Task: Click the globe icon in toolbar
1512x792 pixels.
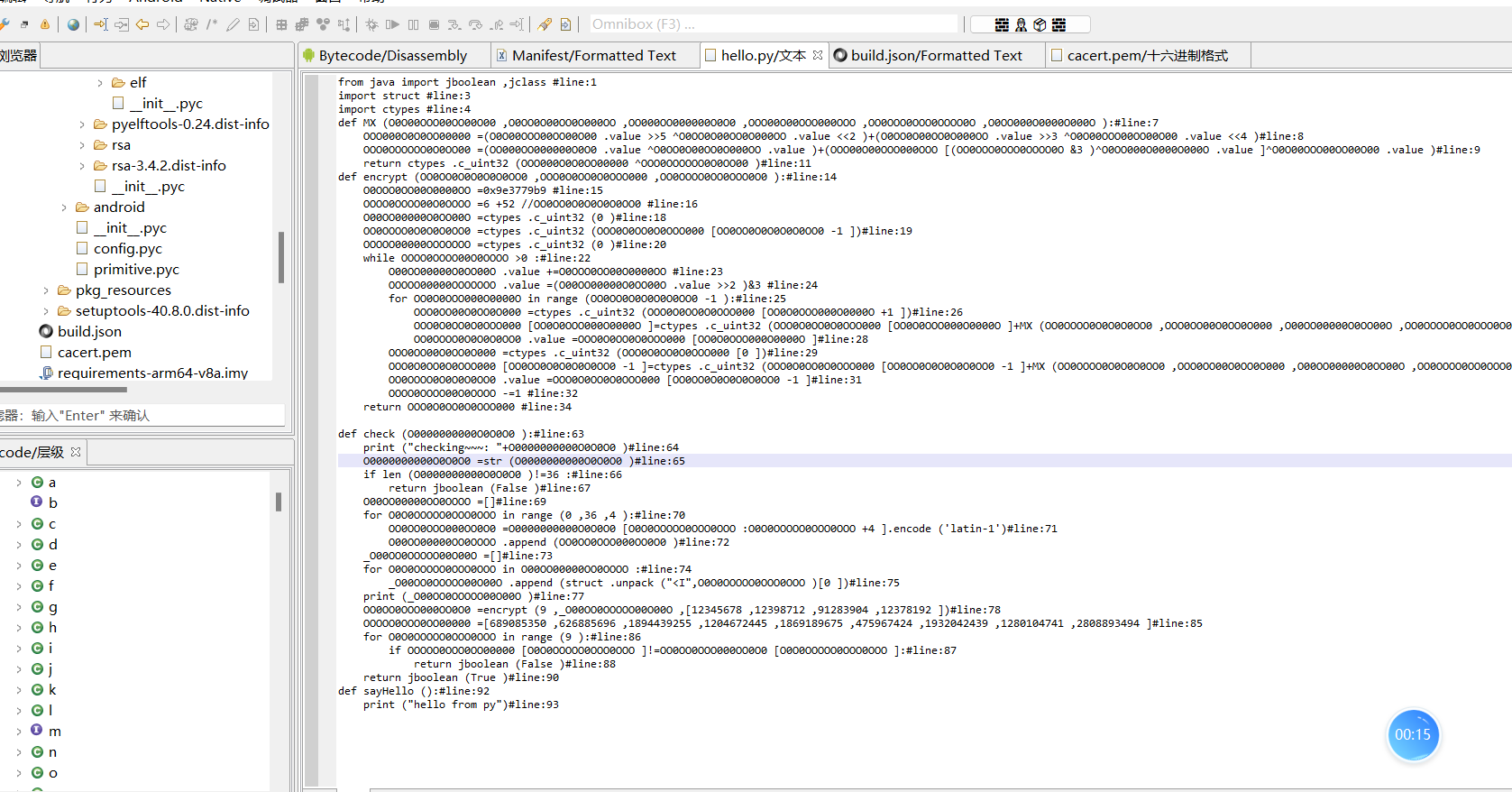Action: 74,24
